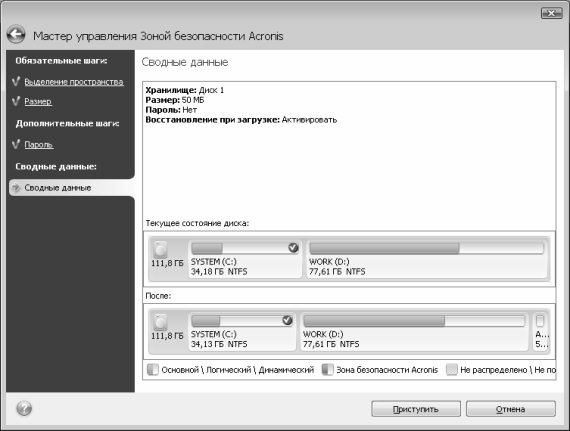
Task: Click disk drive icon in After panel
Action: (x=160, y=322)
